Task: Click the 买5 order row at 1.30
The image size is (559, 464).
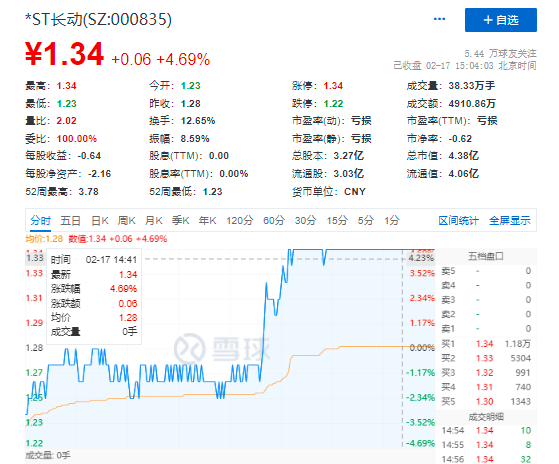Action: coord(486,402)
